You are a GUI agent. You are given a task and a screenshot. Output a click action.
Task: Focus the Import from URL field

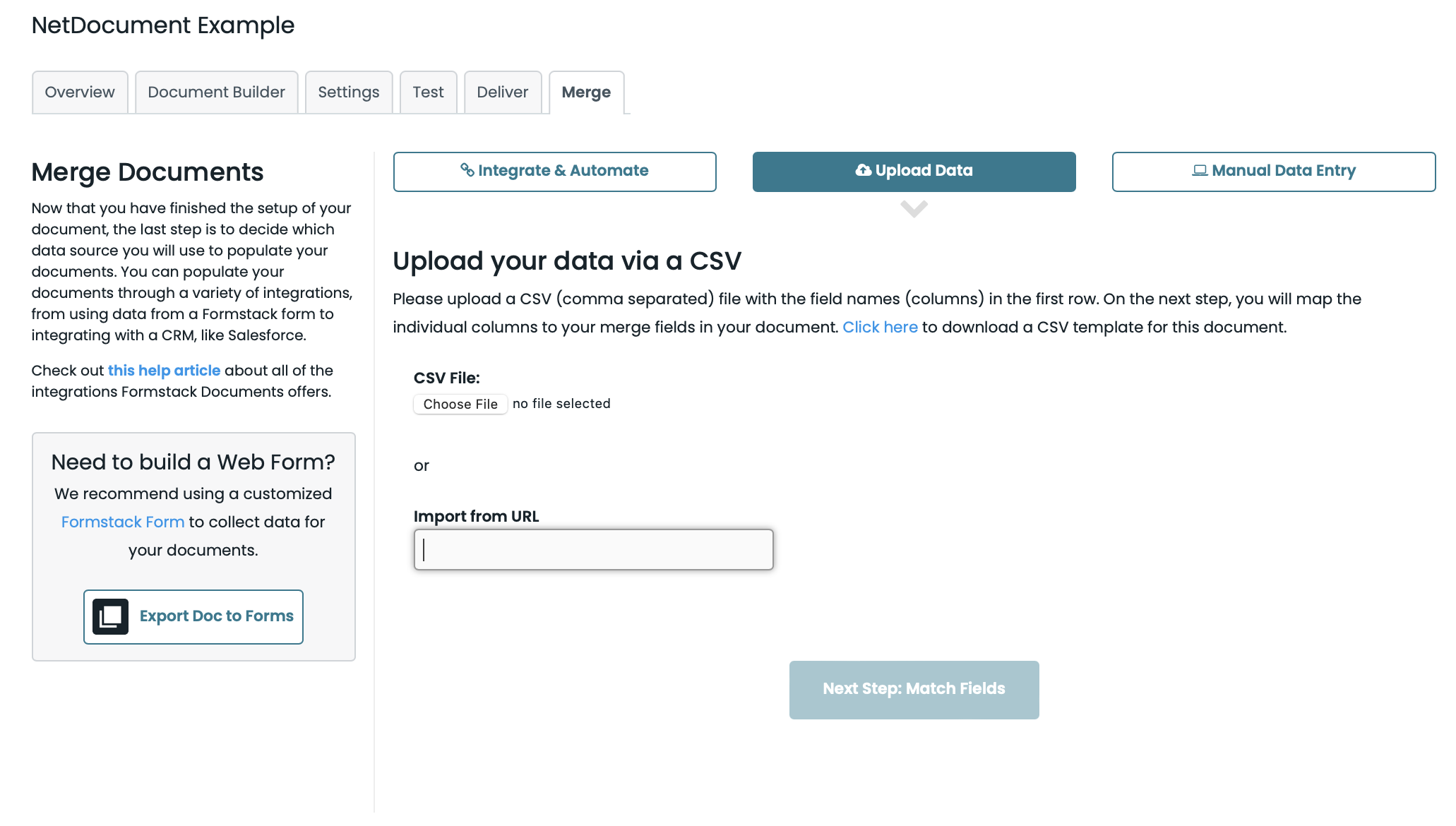coord(593,549)
